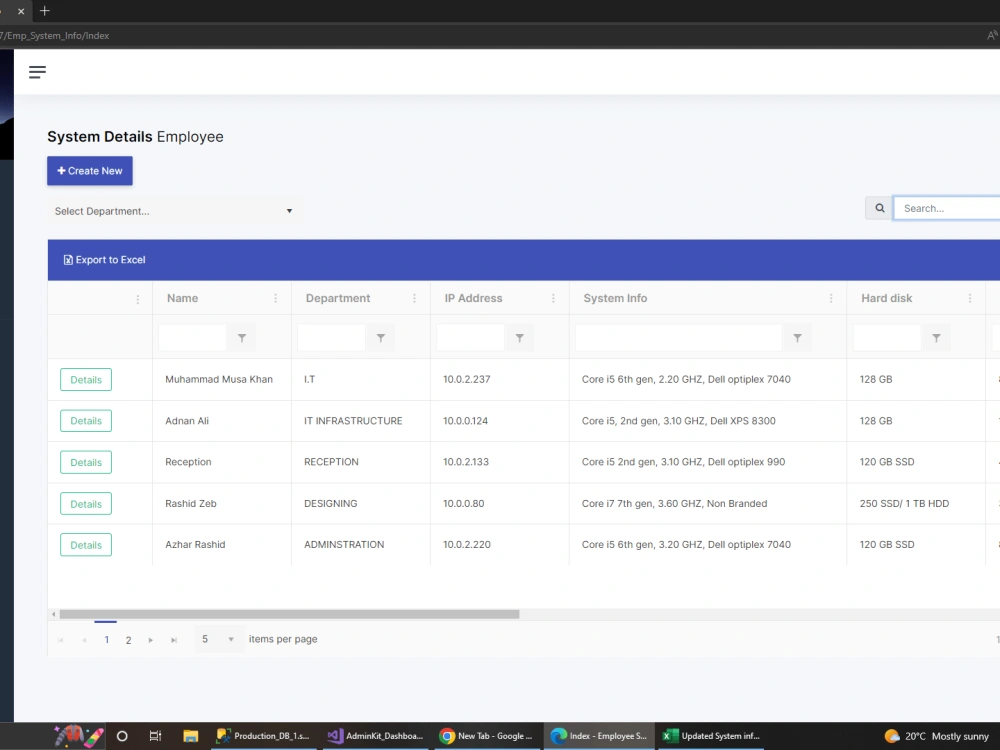Viewport: 1000px width, 750px height.
Task: Switch to Updated System info Excel window
Action: click(710, 736)
